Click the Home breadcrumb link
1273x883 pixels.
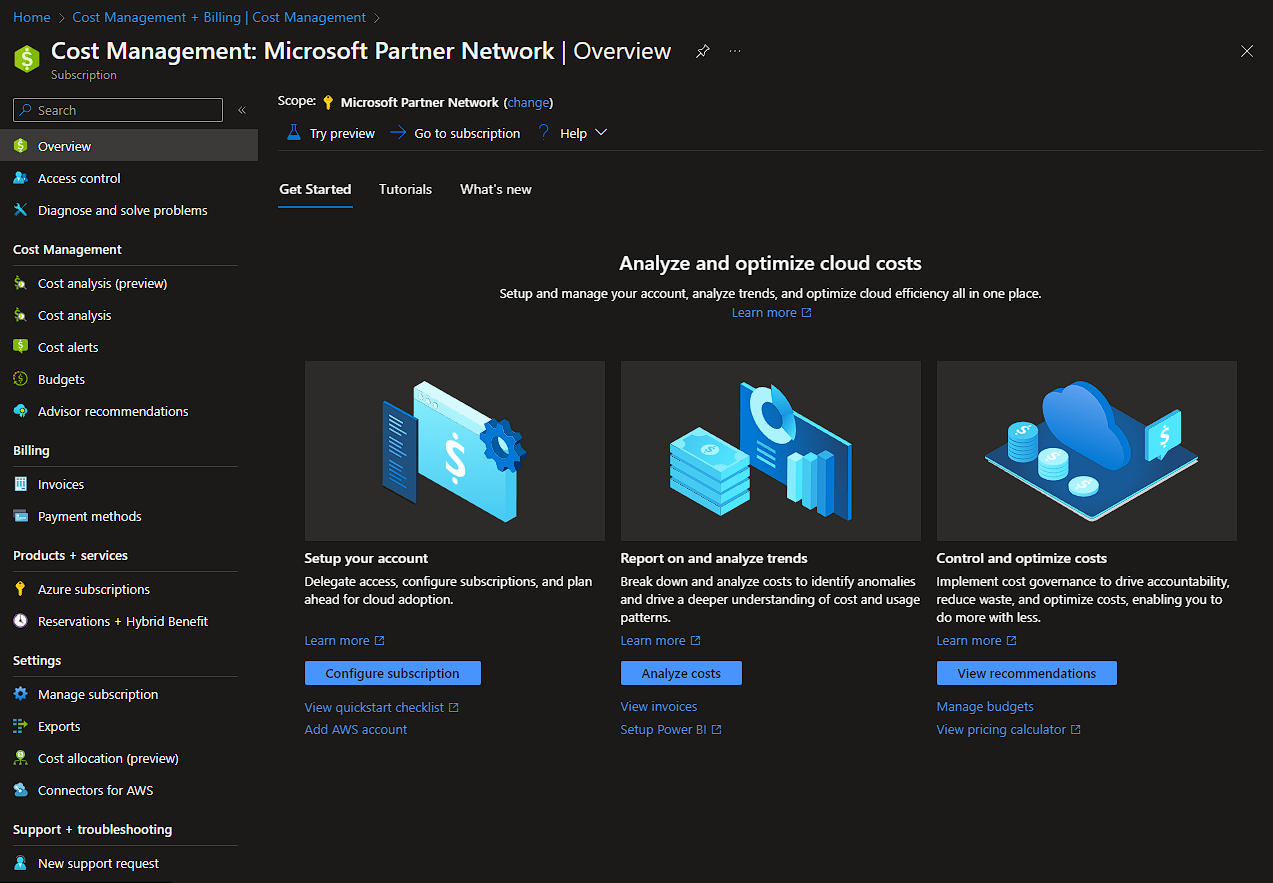32,17
